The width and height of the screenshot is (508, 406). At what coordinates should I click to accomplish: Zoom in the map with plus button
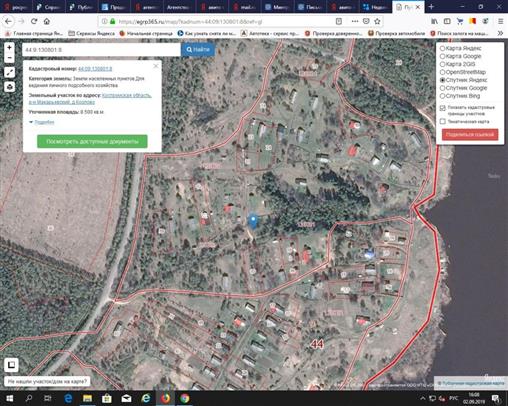[x=9, y=48]
